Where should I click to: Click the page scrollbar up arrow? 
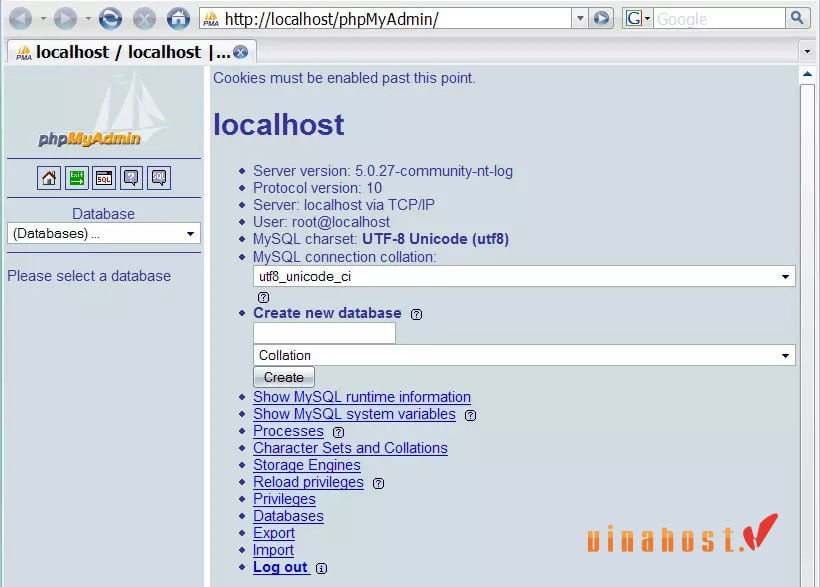pos(807,74)
